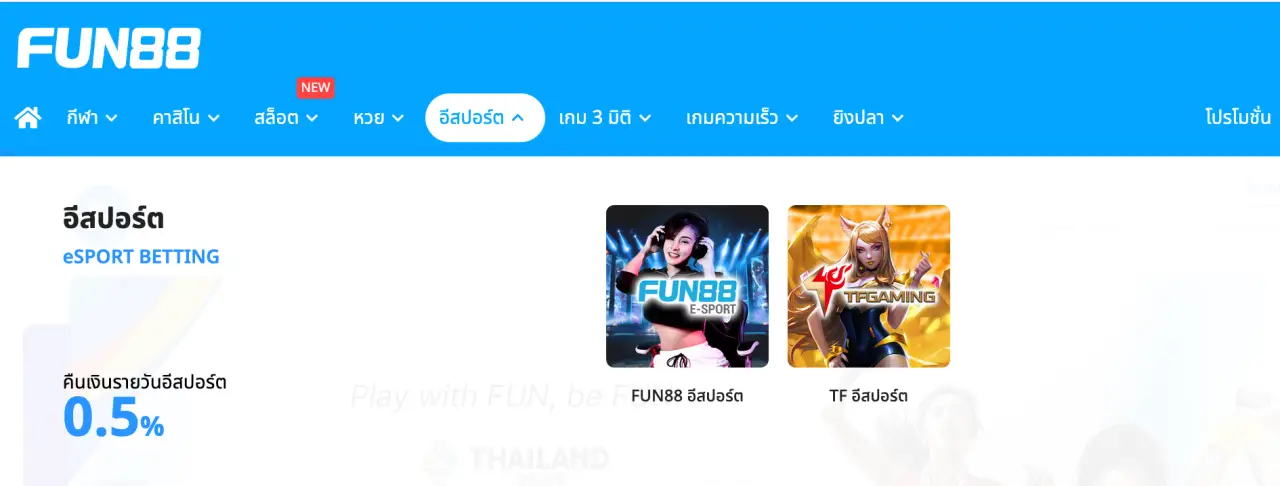Expand the ยิงปลา dropdown
This screenshot has width=1280, height=486.
[x=868, y=118]
